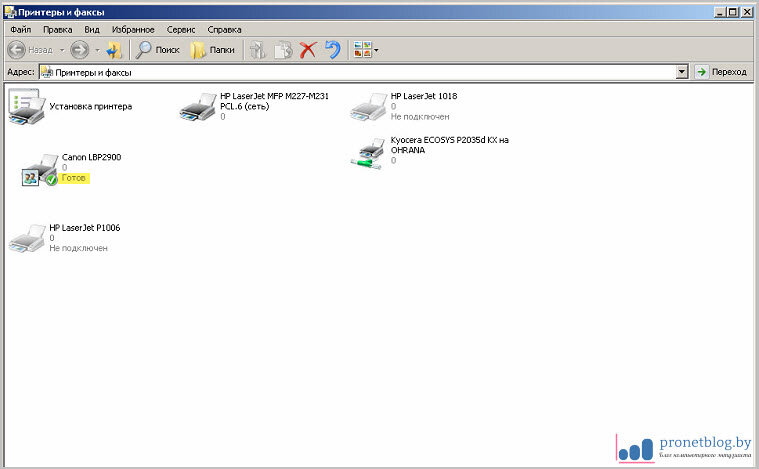Click the highlighted Готов status text
The width and height of the screenshot is (759, 469).
(74, 178)
